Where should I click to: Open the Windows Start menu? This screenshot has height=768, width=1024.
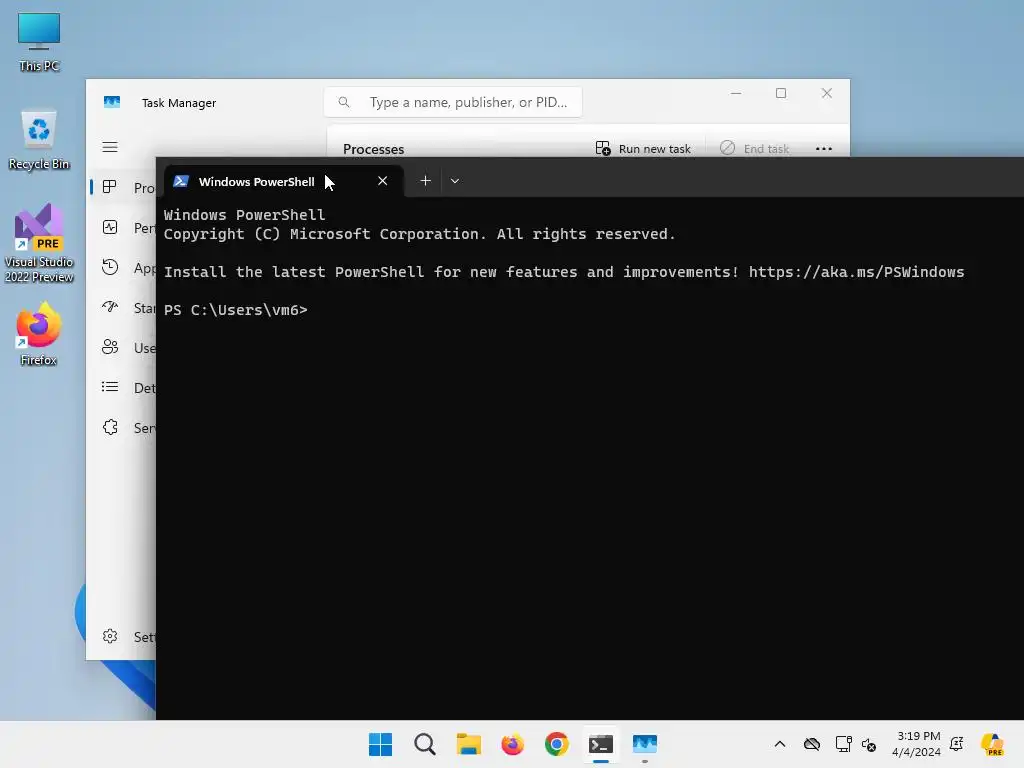click(380, 744)
